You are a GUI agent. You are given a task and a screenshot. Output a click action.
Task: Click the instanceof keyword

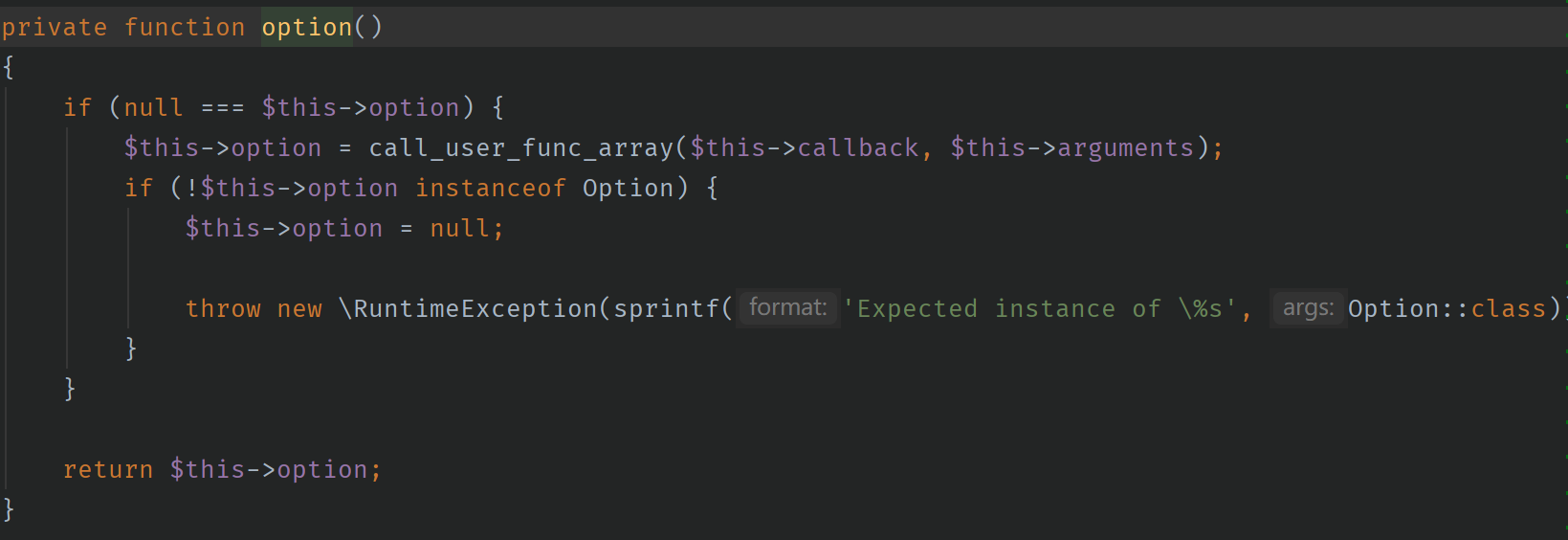point(491,188)
